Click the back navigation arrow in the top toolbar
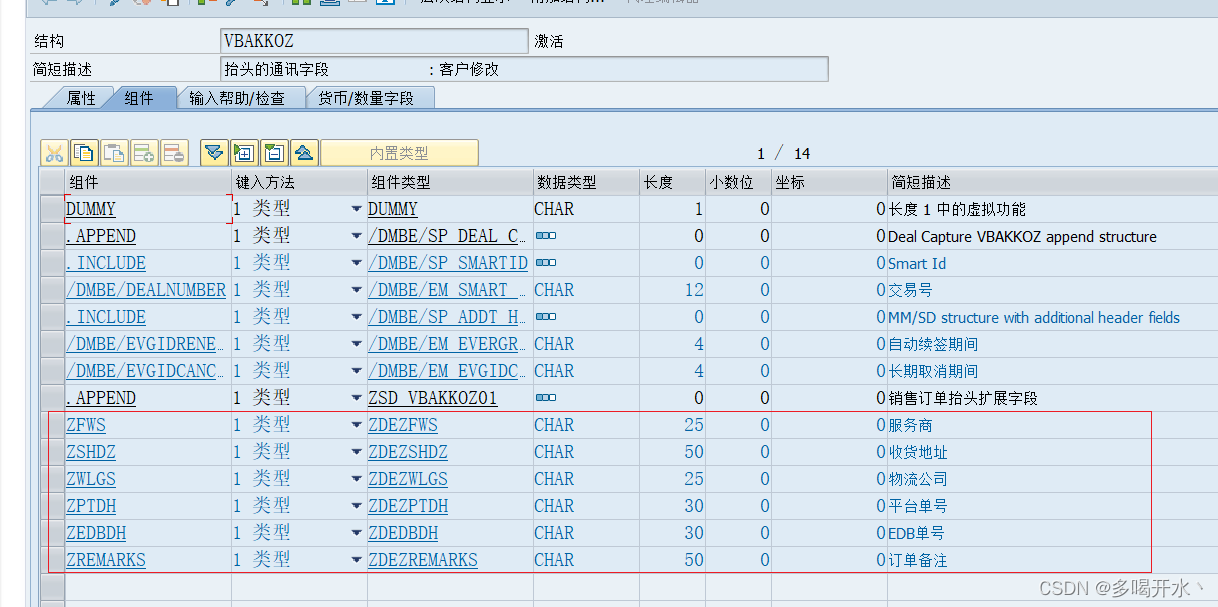This screenshot has height=607, width=1218. 46,3
